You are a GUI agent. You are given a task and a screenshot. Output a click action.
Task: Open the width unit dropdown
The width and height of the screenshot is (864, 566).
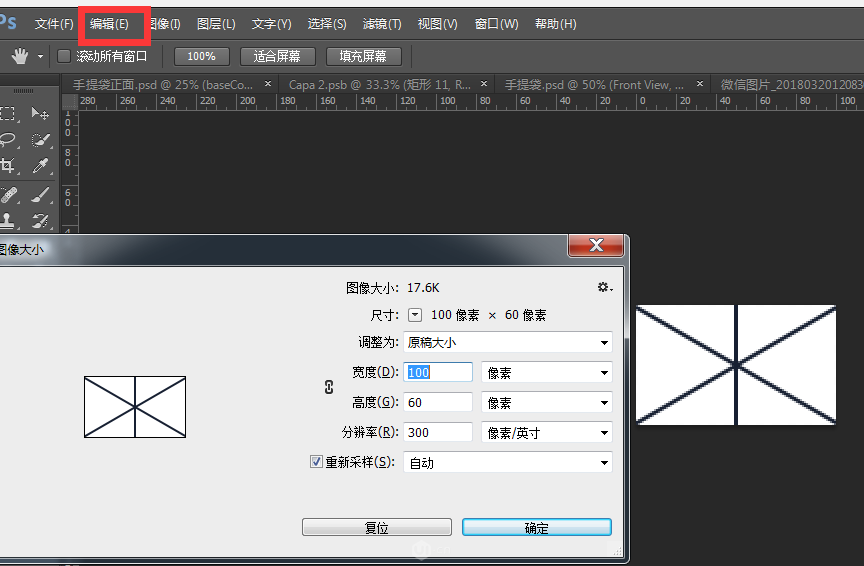pyautogui.click(x=547, y=373)
